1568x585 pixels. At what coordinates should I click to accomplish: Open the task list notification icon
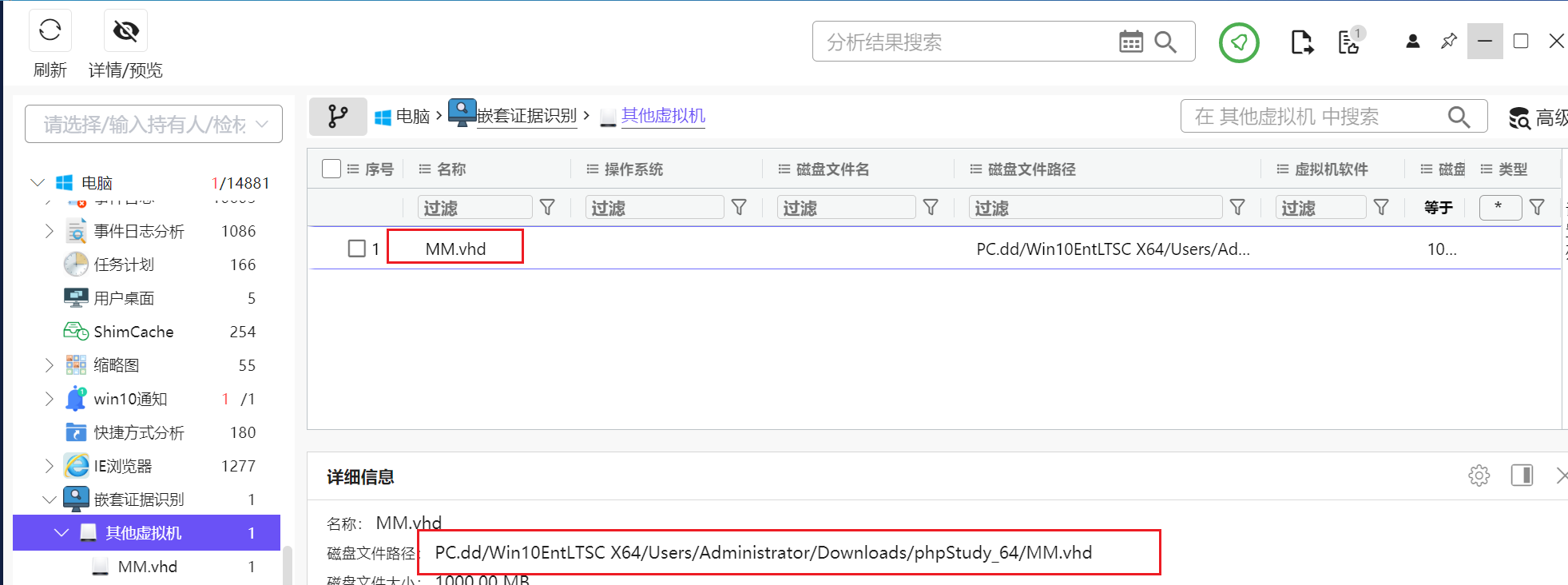[1349, 42]
